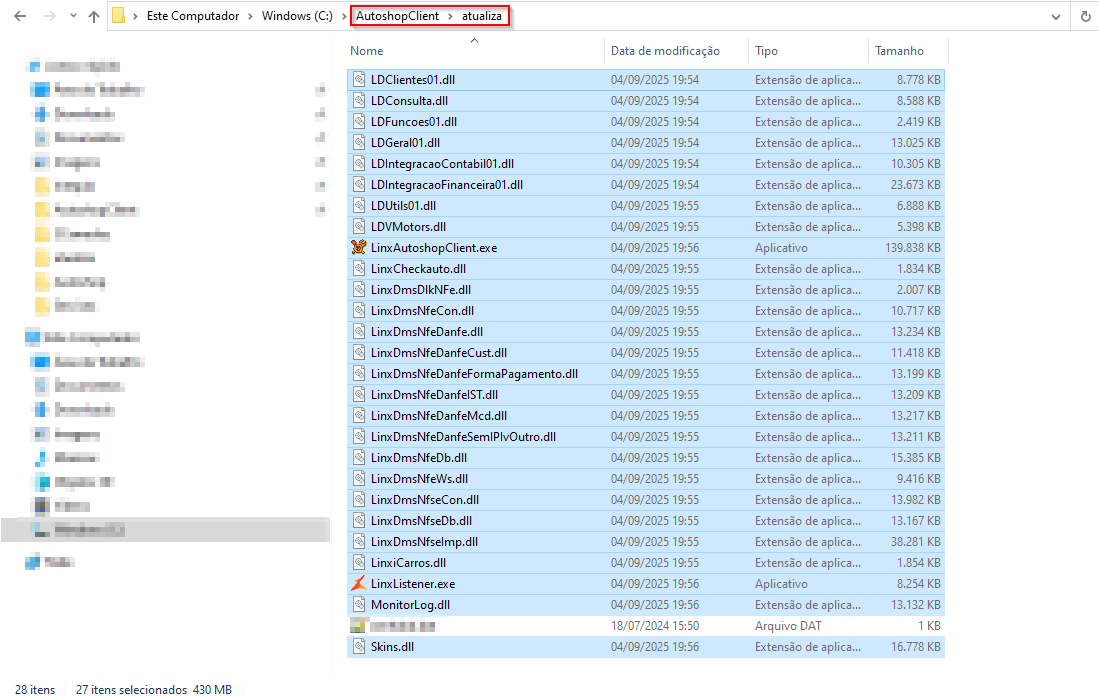Select file name LinxDmsNfseImp.dll

click(424, 542)
